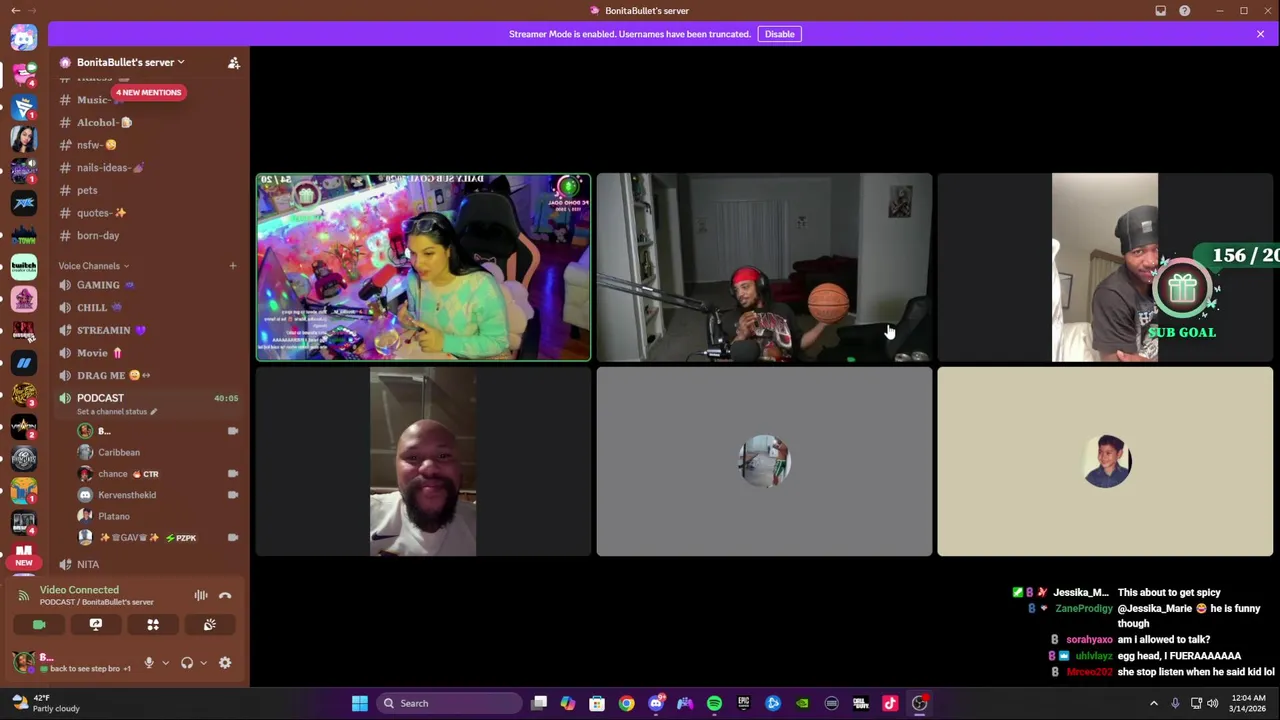1280x720 pixels.
Task: Open headphone output options arrow
Action: 203,663
